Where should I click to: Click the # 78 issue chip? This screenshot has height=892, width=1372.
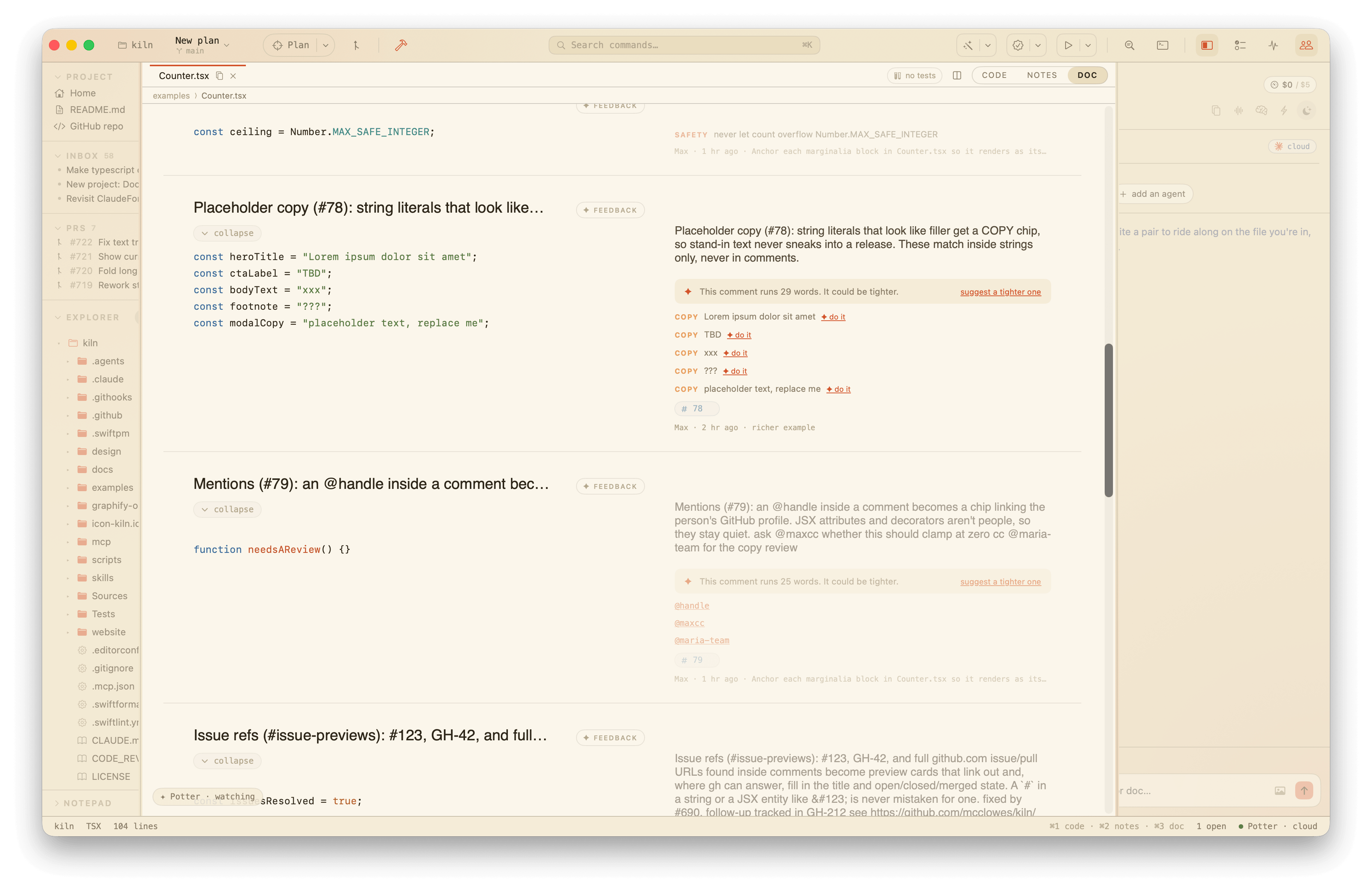(x=697, y=408)
